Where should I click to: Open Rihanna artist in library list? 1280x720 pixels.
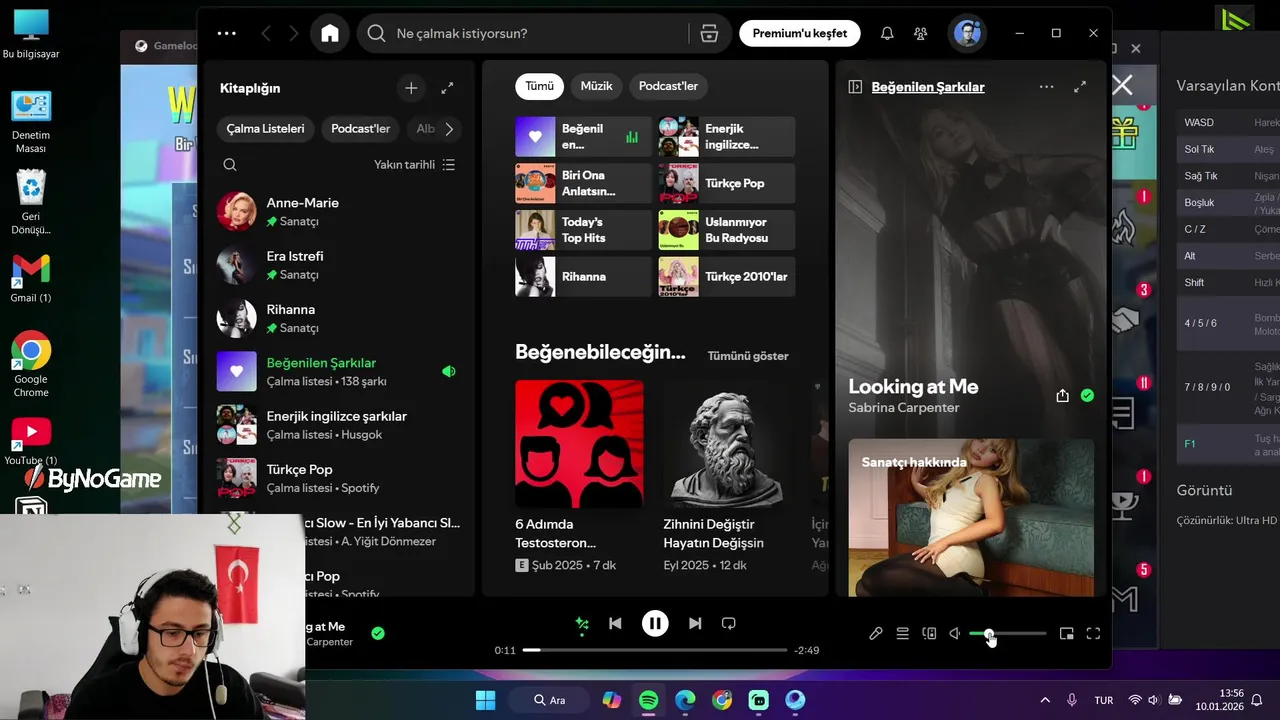tap(338, 318)
